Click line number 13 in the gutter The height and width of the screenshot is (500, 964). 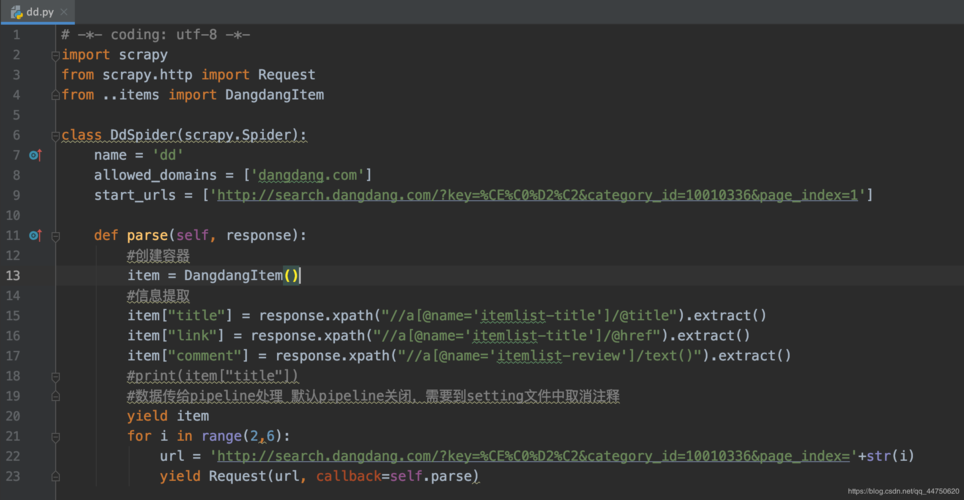click(14, 275)
